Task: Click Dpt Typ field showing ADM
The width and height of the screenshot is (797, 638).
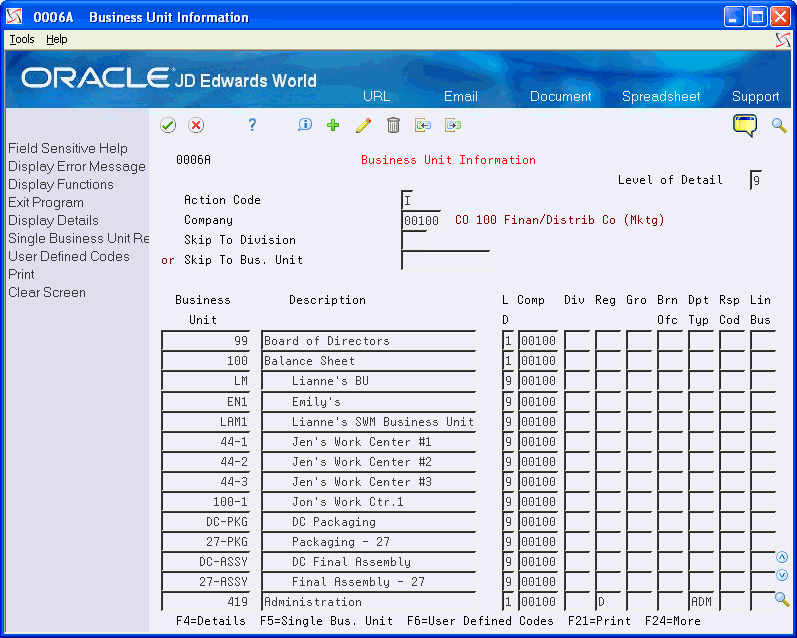Action: [x=701, y=601]
